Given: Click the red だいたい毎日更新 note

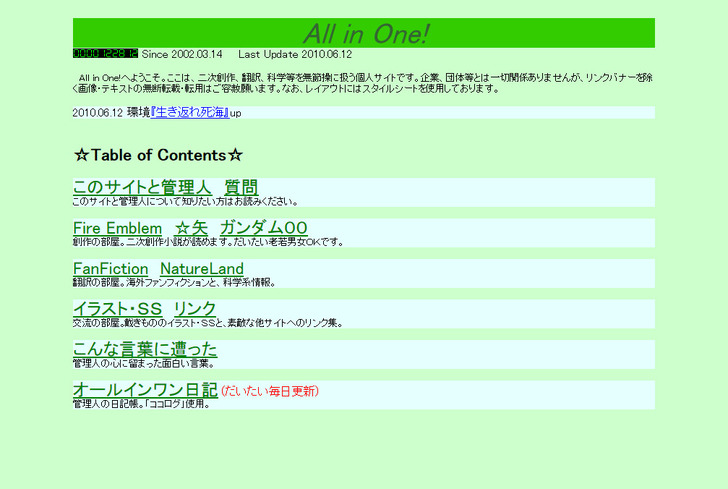Looking at the screenshot, I should [270, 390].
